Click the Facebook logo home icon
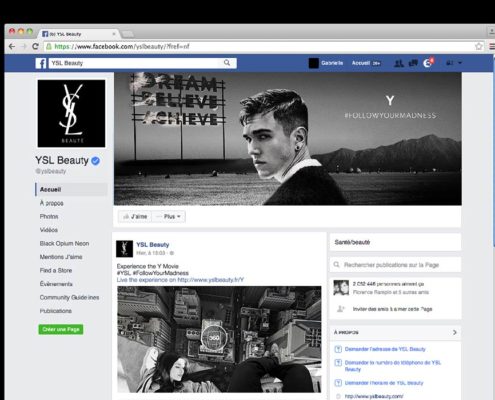Image resolution: width=495 pixels, height=400 pixels. (41, 63)
